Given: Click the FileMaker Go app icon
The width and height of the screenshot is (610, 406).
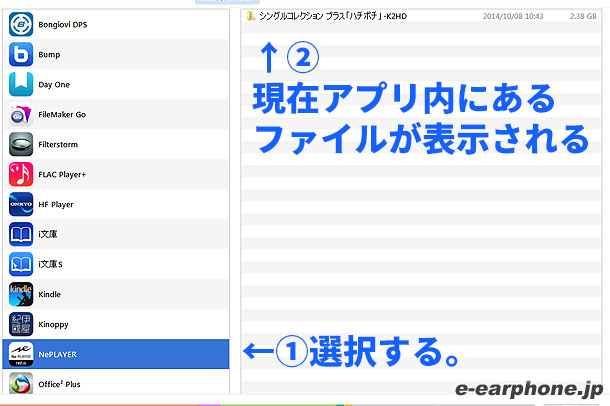Looking at the screenshot, I should tap(21, 114).
